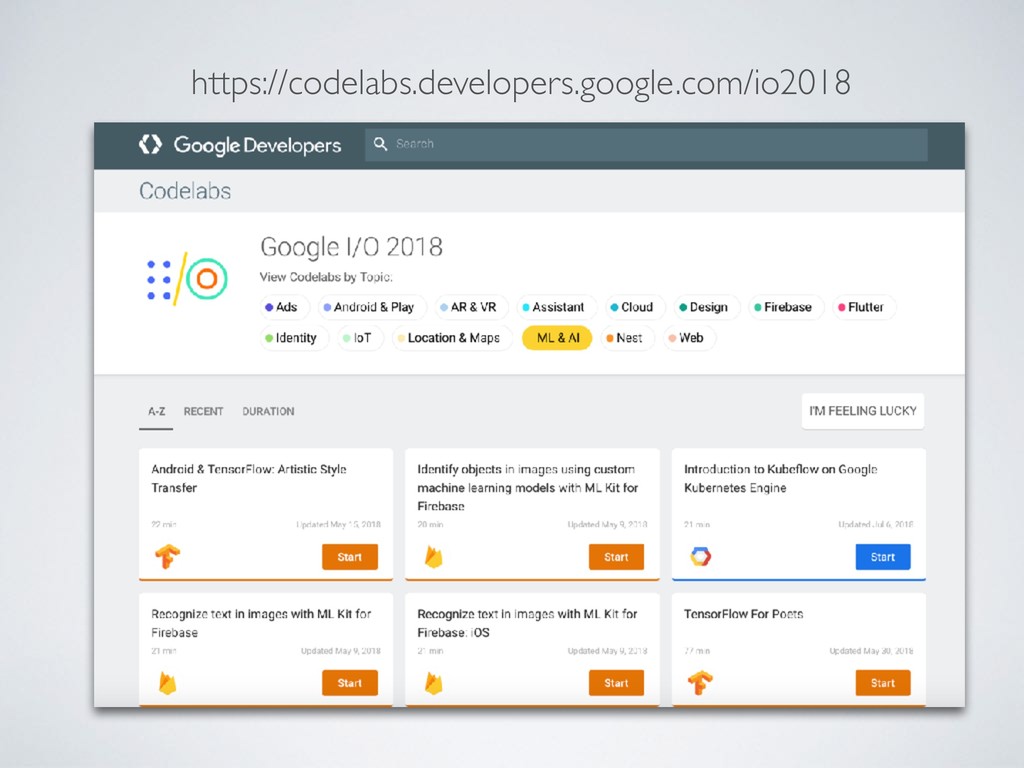Filter by Web topic
Viewport: 1024px width, 768px height.
(x=688, y=338)
